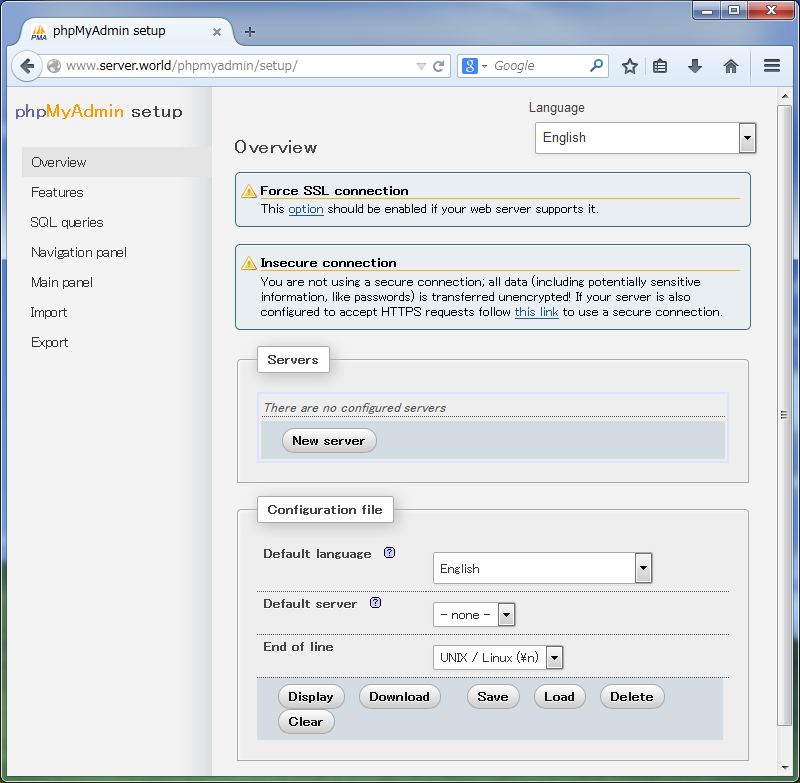The image size is (800, 783).
Task: Open a new tab with plus button
Action: (x=249, y=32)
